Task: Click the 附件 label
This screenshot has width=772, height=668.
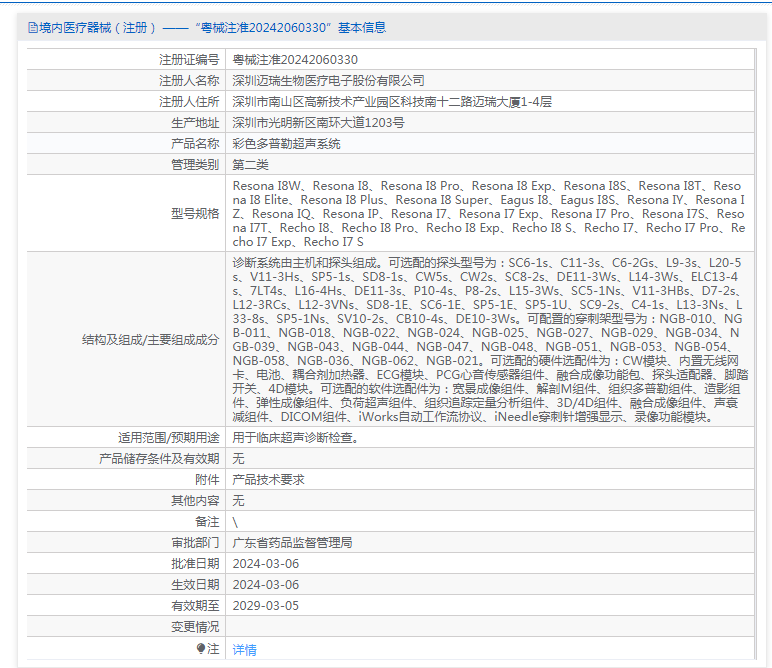Action: [207, 480]
